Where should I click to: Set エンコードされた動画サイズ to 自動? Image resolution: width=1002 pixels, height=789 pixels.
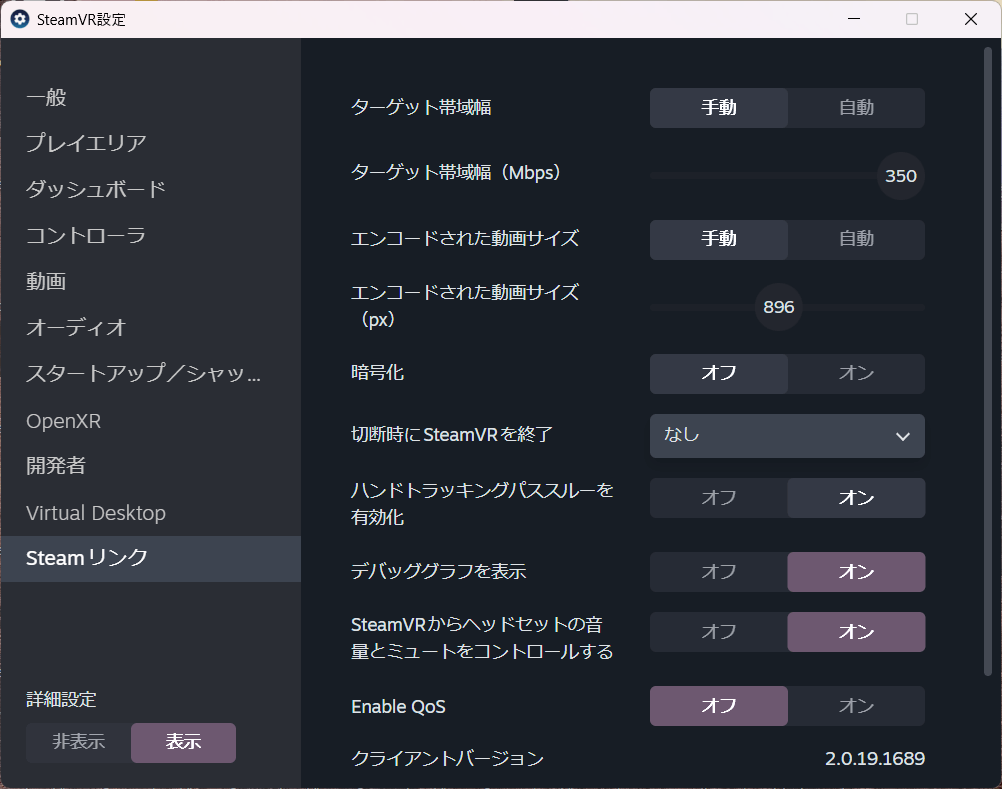856,239
